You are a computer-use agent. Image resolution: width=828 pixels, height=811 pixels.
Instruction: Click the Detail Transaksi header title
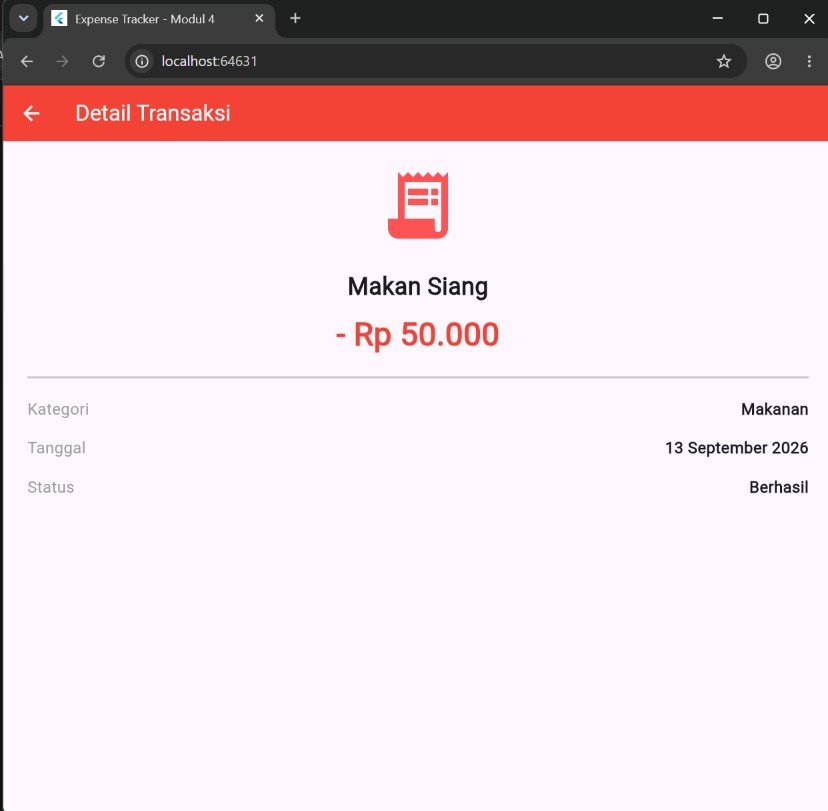pyautogui.click(x=153, y=113)
